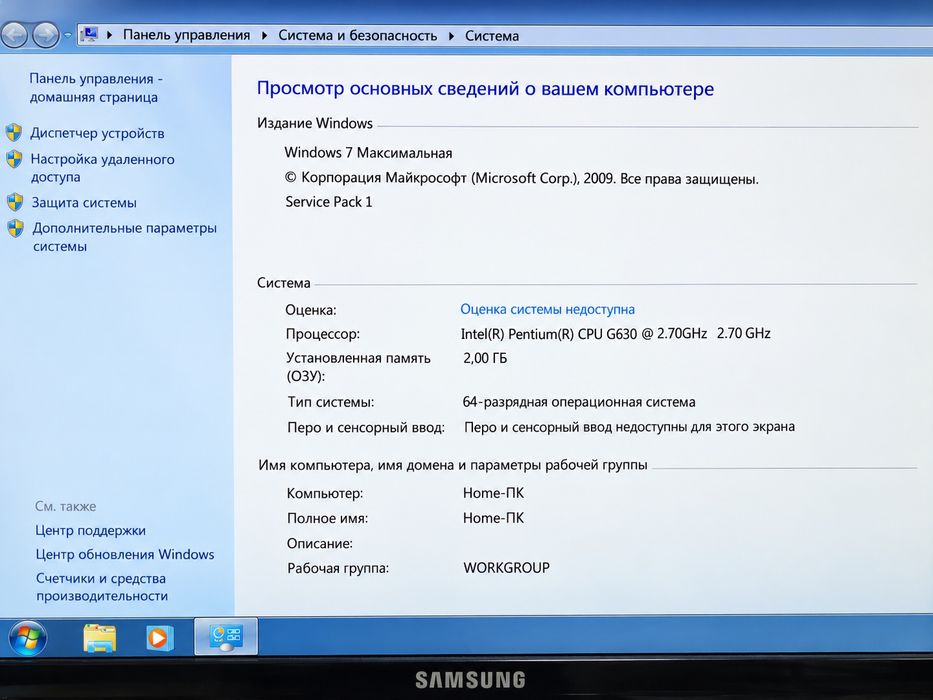Expand arrow after Панель управления breadcrumb

[x=264, y=36]
